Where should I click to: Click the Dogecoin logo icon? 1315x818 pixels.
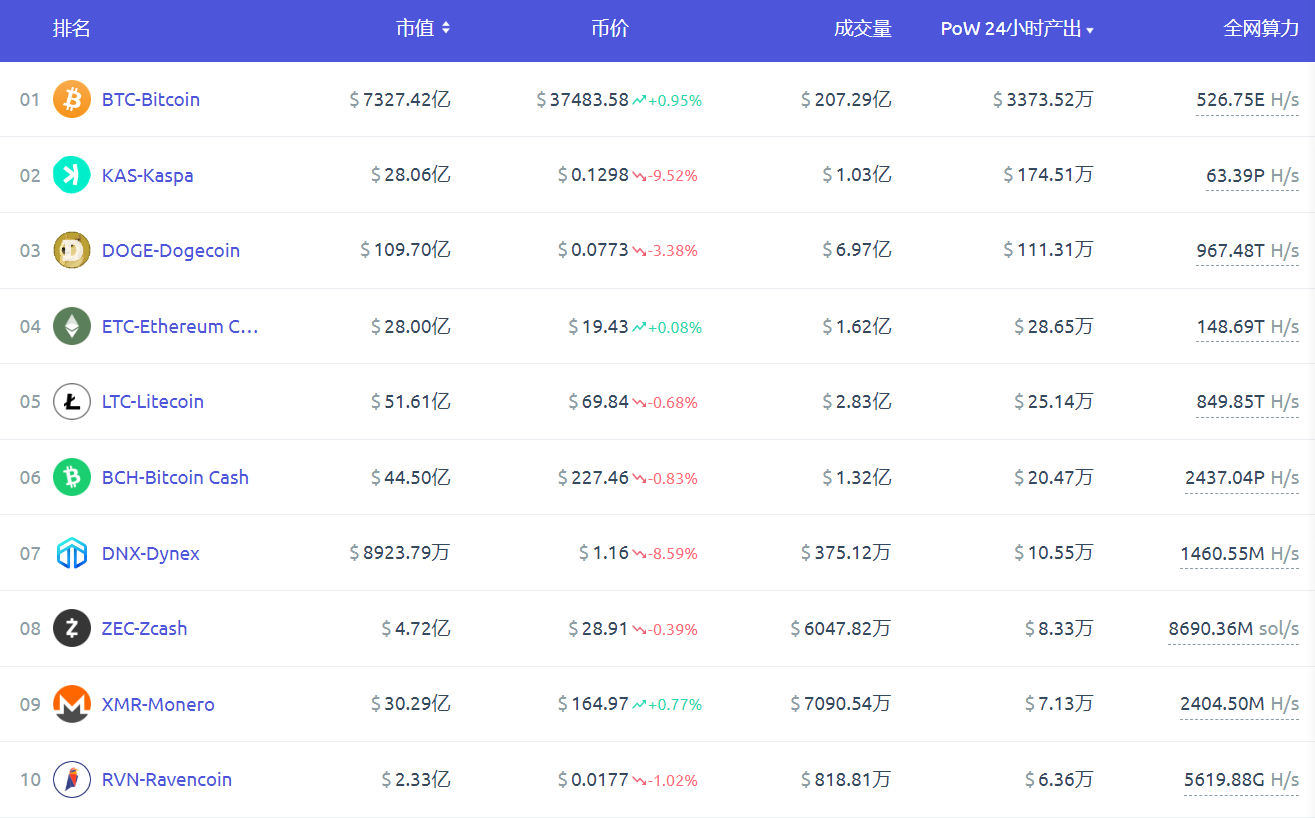71,250
